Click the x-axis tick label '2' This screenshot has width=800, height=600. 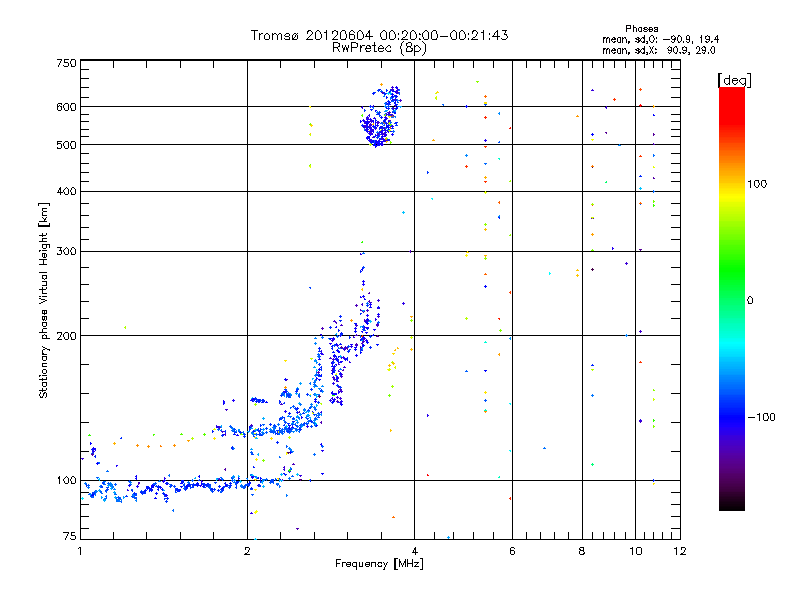click(x=247, y=551)
